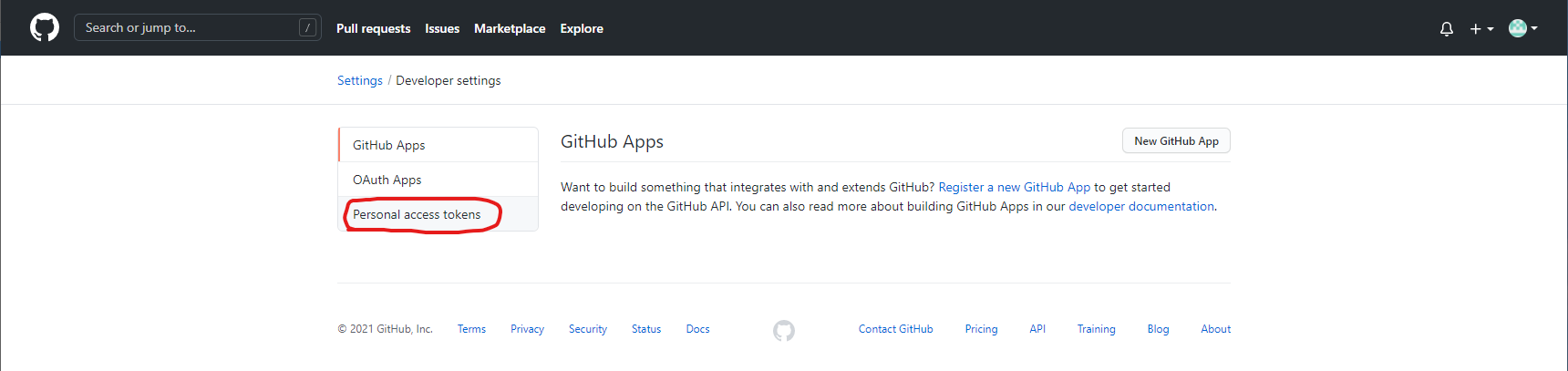Click the GitHub Octocat logo in header
This screenshot has height=371, width=1568.
coord(45,27)
